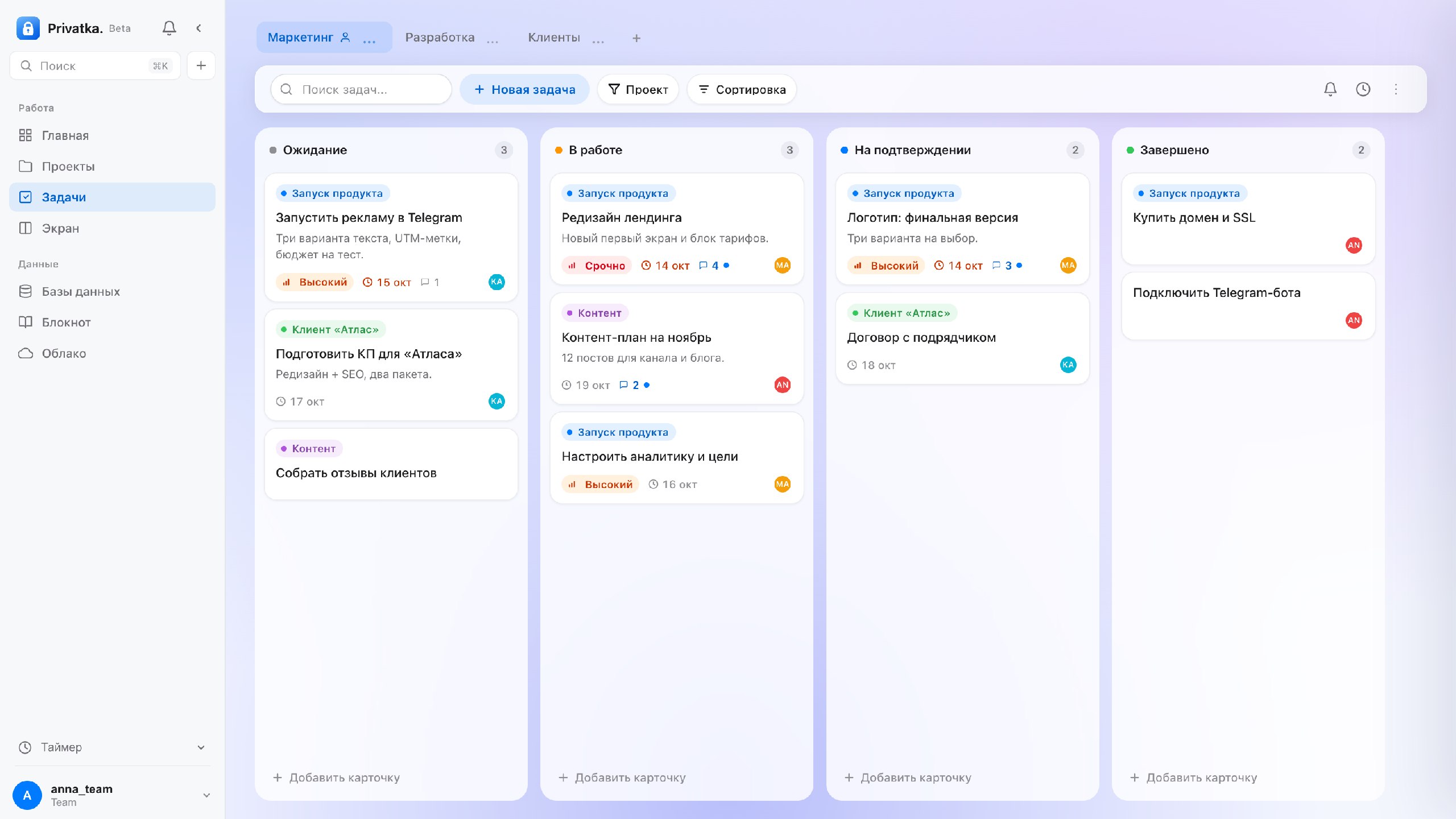Click the Новая задача button
Viewport: 1456px width, 819px height.
click(x=524, y=89)
